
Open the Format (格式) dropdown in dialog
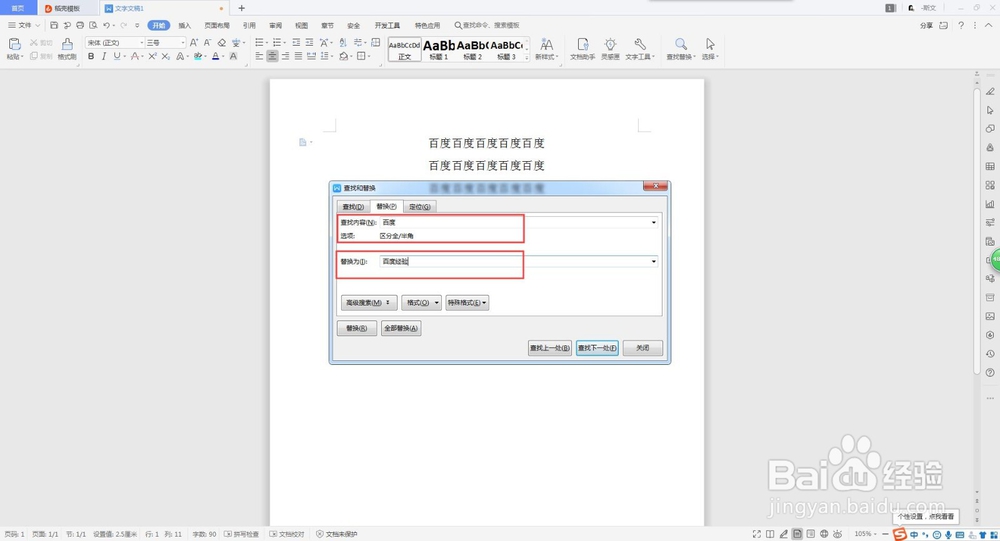(421, 302)
